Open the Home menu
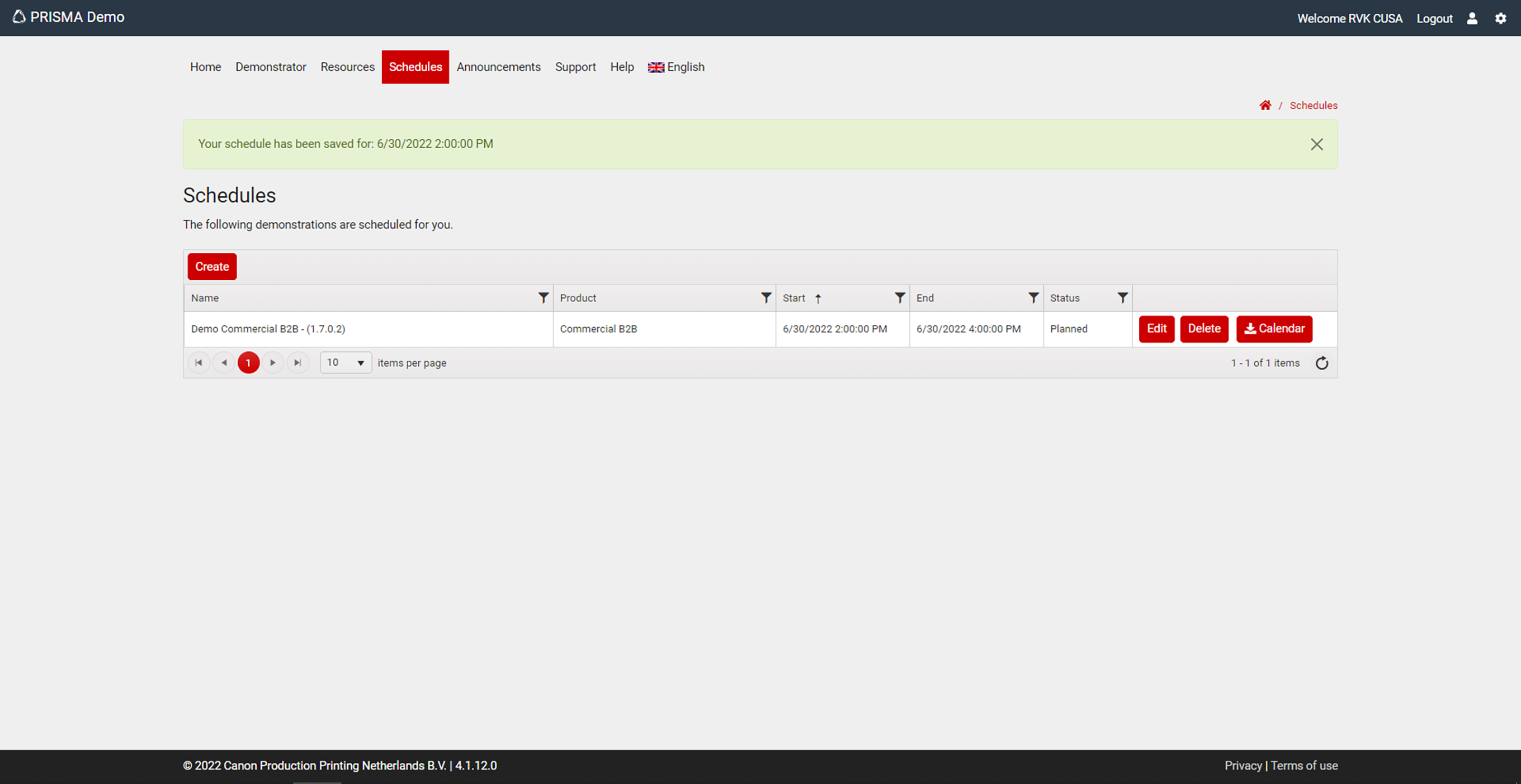The height and width of the screenshot is (784, 1521). 205,67
